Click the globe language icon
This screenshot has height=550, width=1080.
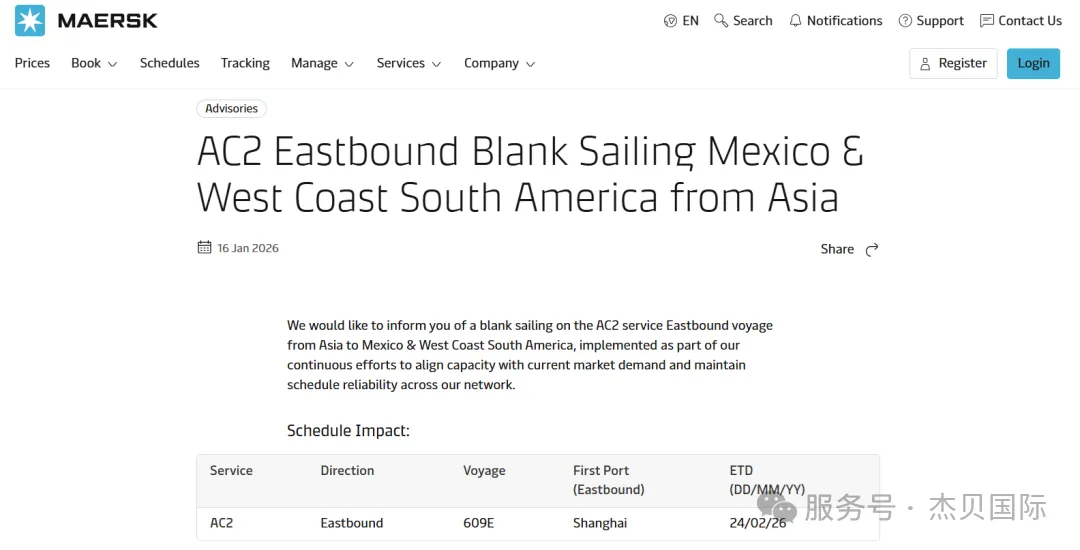tap(670, 21)
